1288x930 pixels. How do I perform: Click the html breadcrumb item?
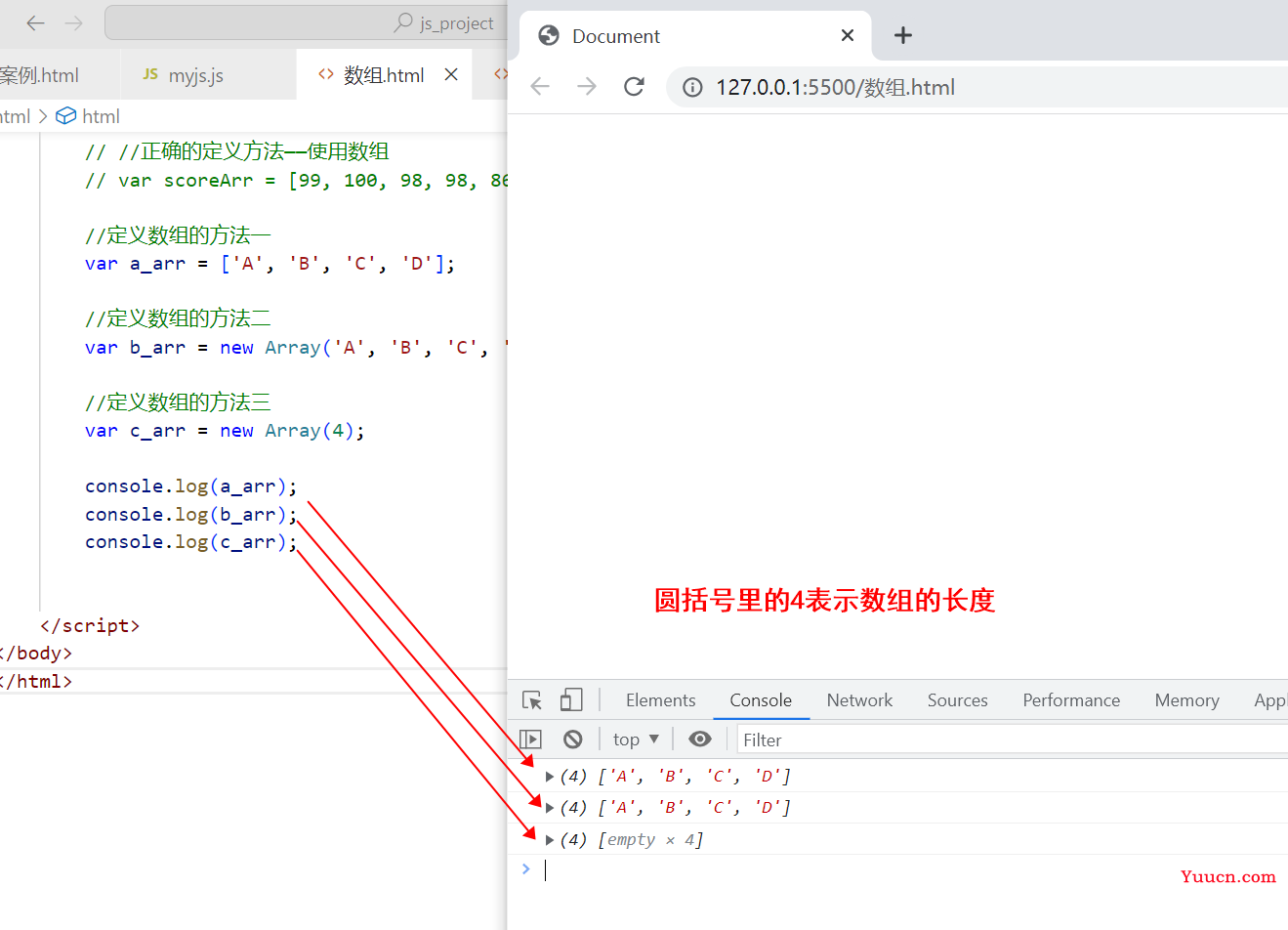tap(101, 116)
